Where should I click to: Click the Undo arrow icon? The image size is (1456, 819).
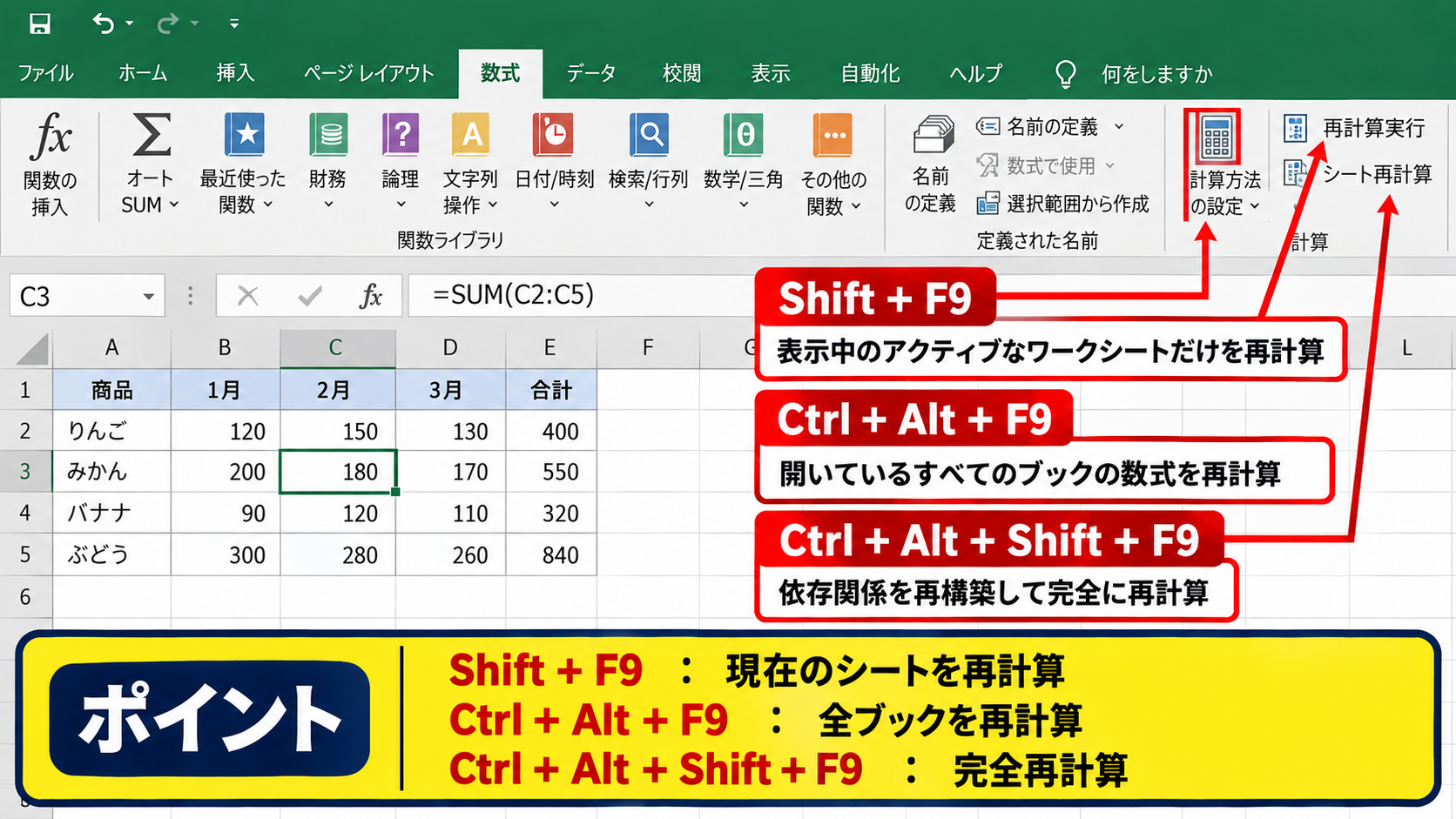[103, 23]
